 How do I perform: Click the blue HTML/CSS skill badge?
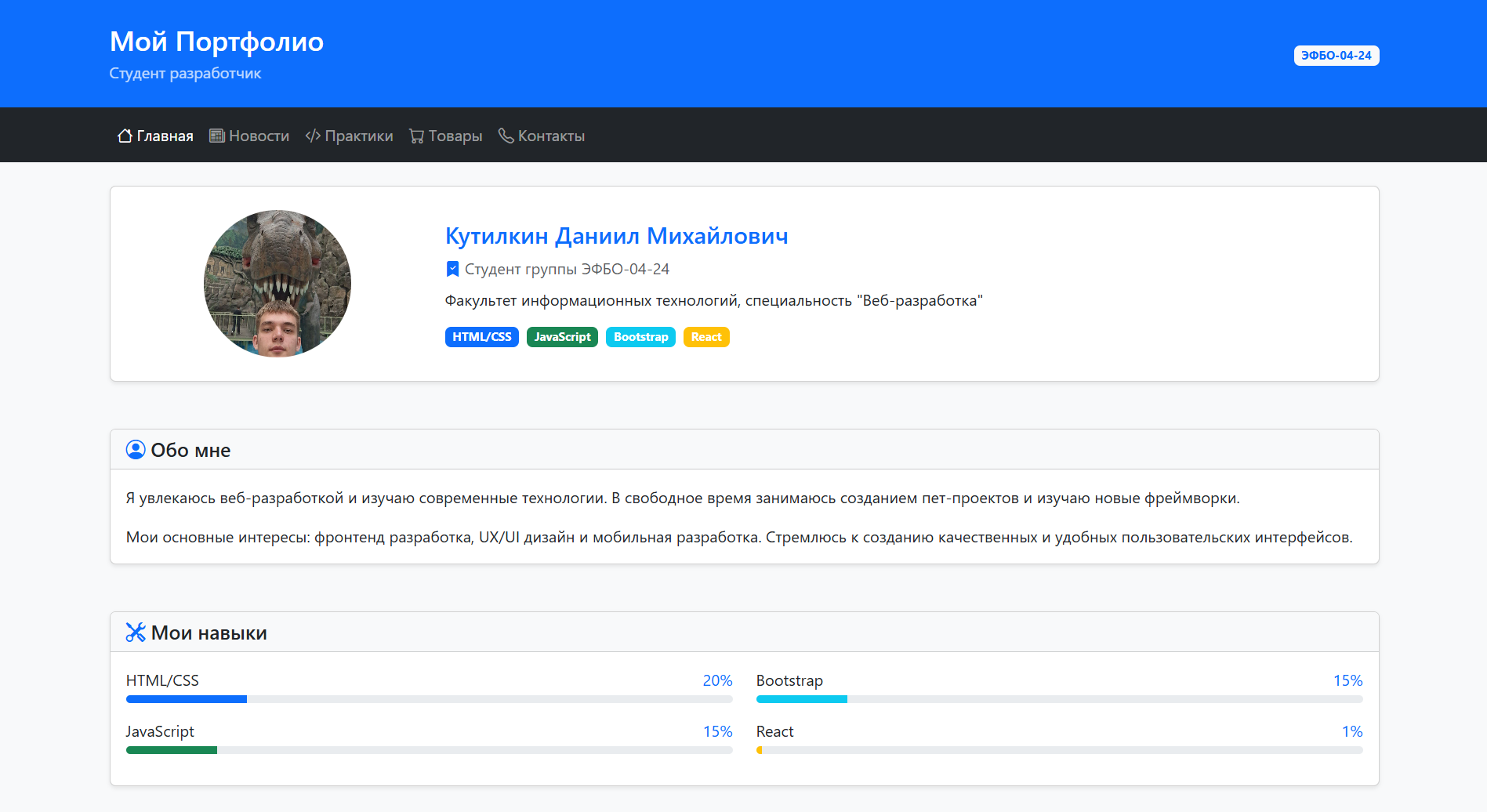point(481,337)
